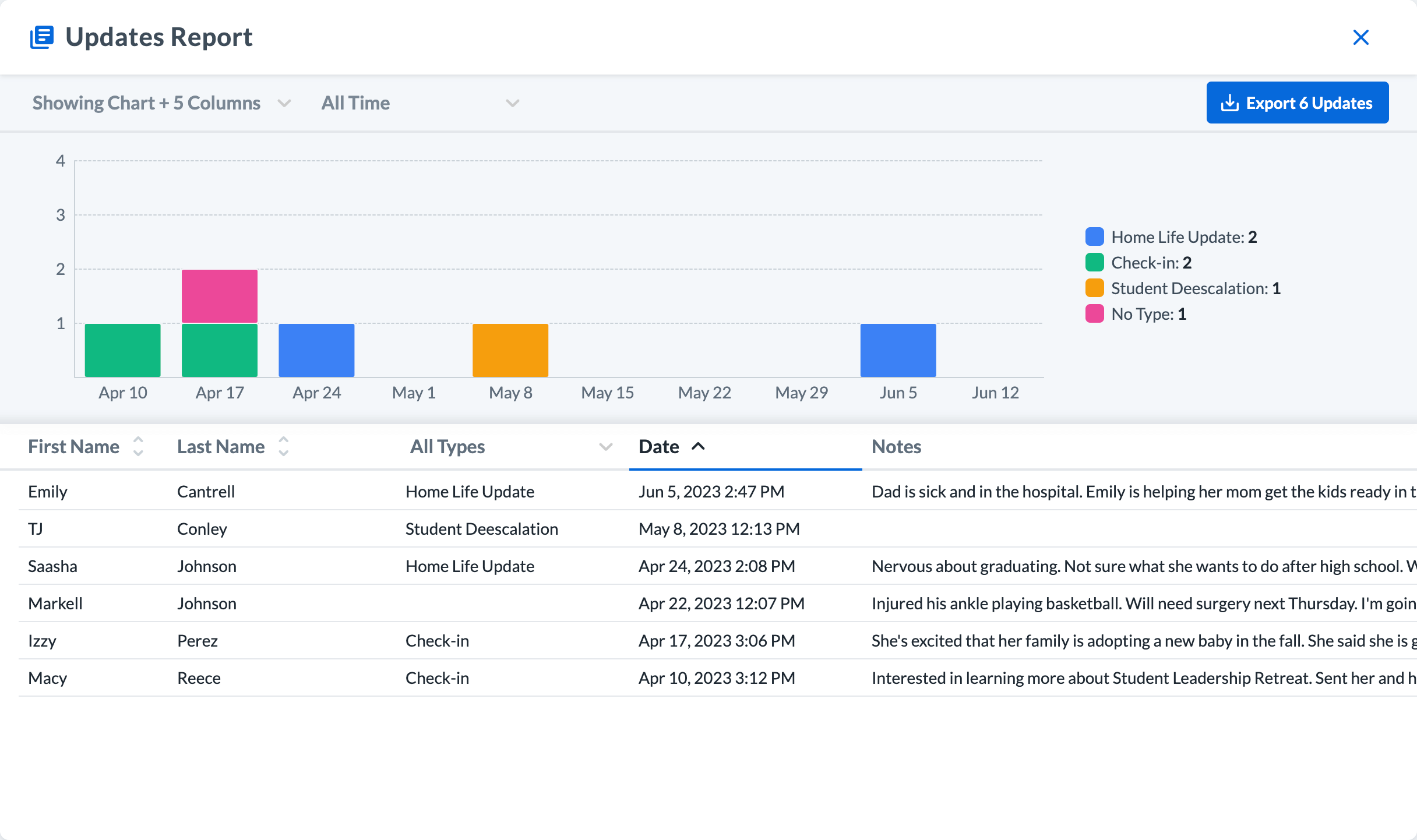Select Emily in the First Name column
1417x840 pixels.
[48, 492]
